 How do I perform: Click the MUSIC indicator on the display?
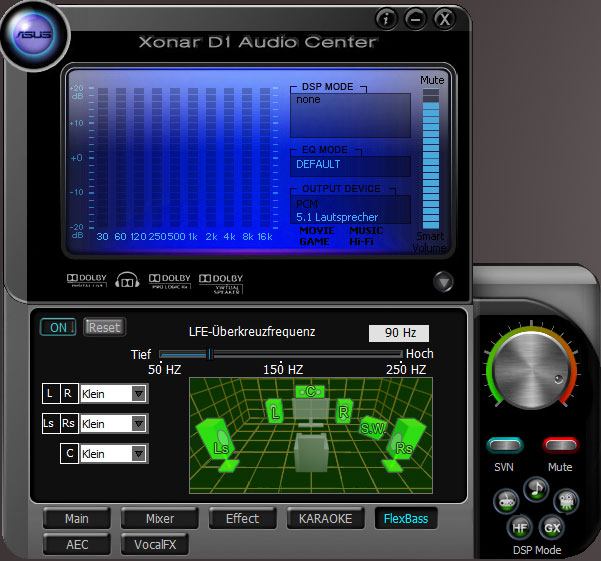tap(366, 231)
